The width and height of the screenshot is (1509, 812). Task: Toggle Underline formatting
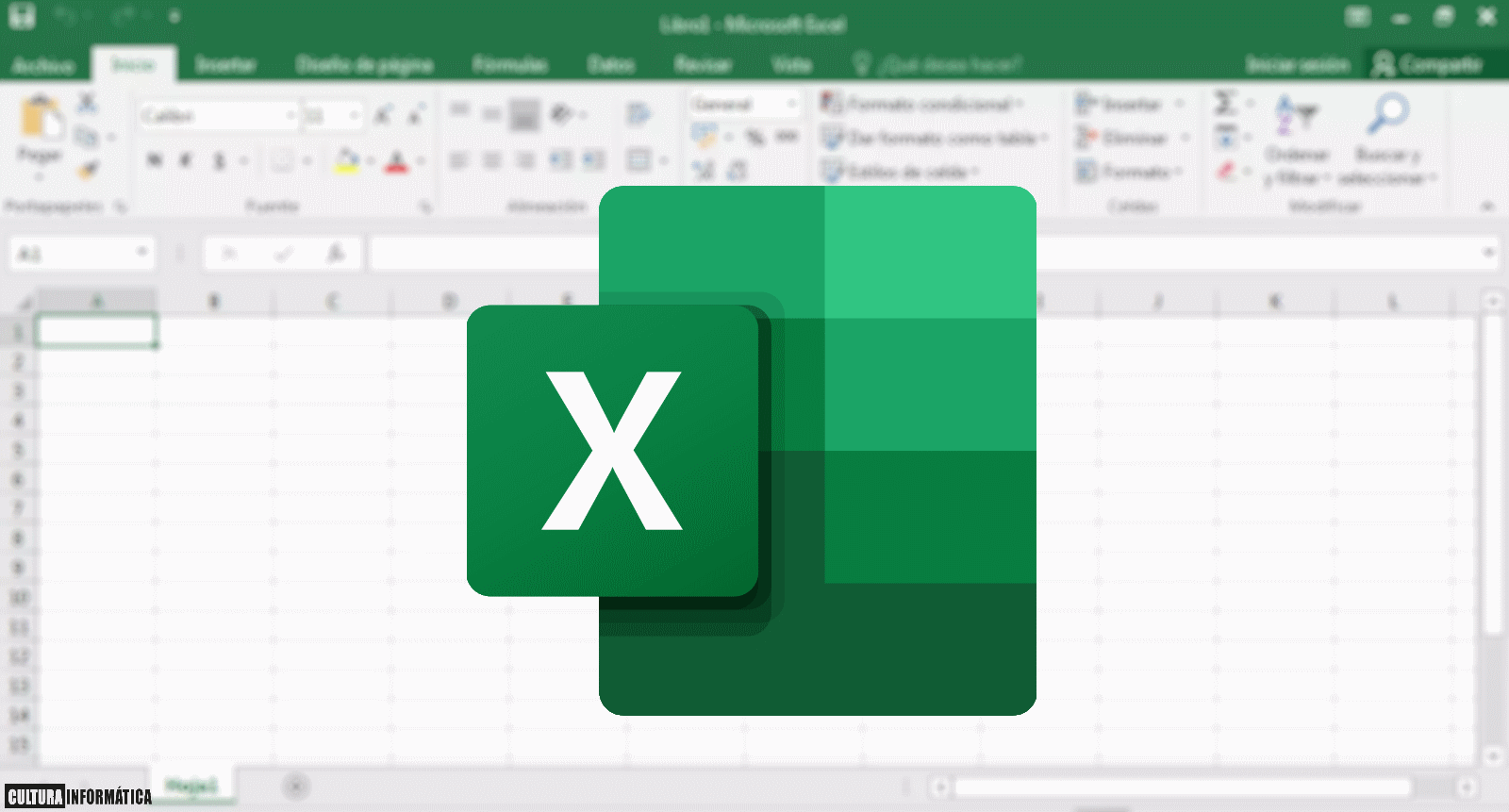click(219, 161)
